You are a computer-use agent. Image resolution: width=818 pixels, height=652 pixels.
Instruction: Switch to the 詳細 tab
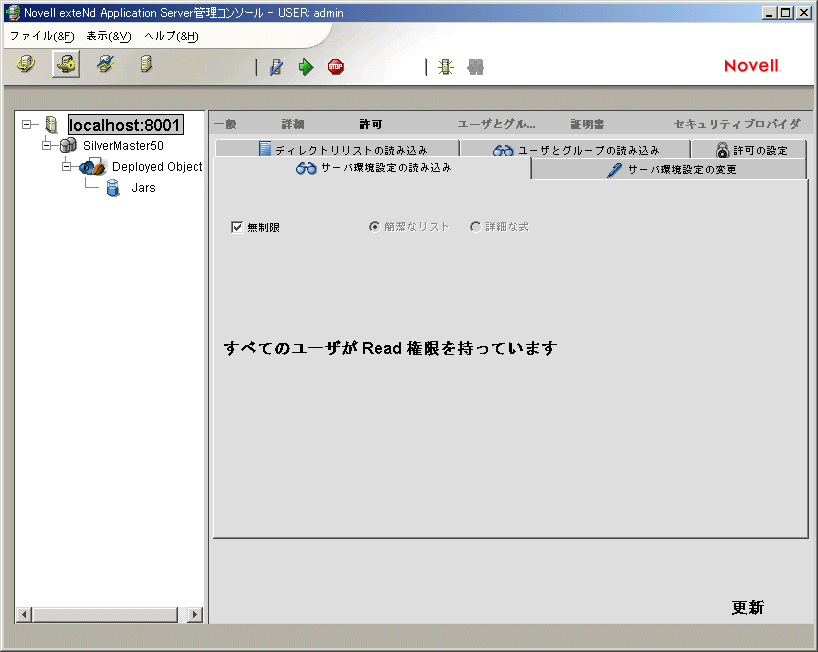(x=293, y=124)
